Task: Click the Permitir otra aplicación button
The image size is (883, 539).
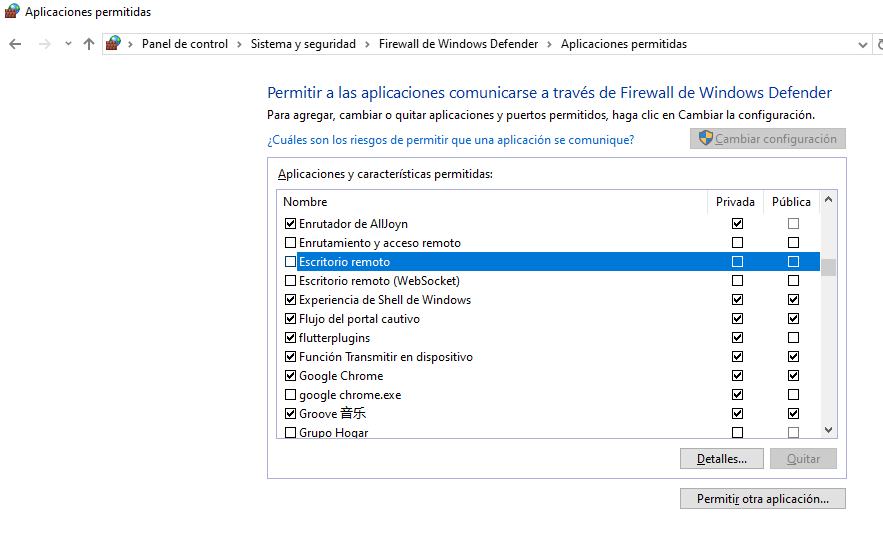Action: click(x=763, y=498)
